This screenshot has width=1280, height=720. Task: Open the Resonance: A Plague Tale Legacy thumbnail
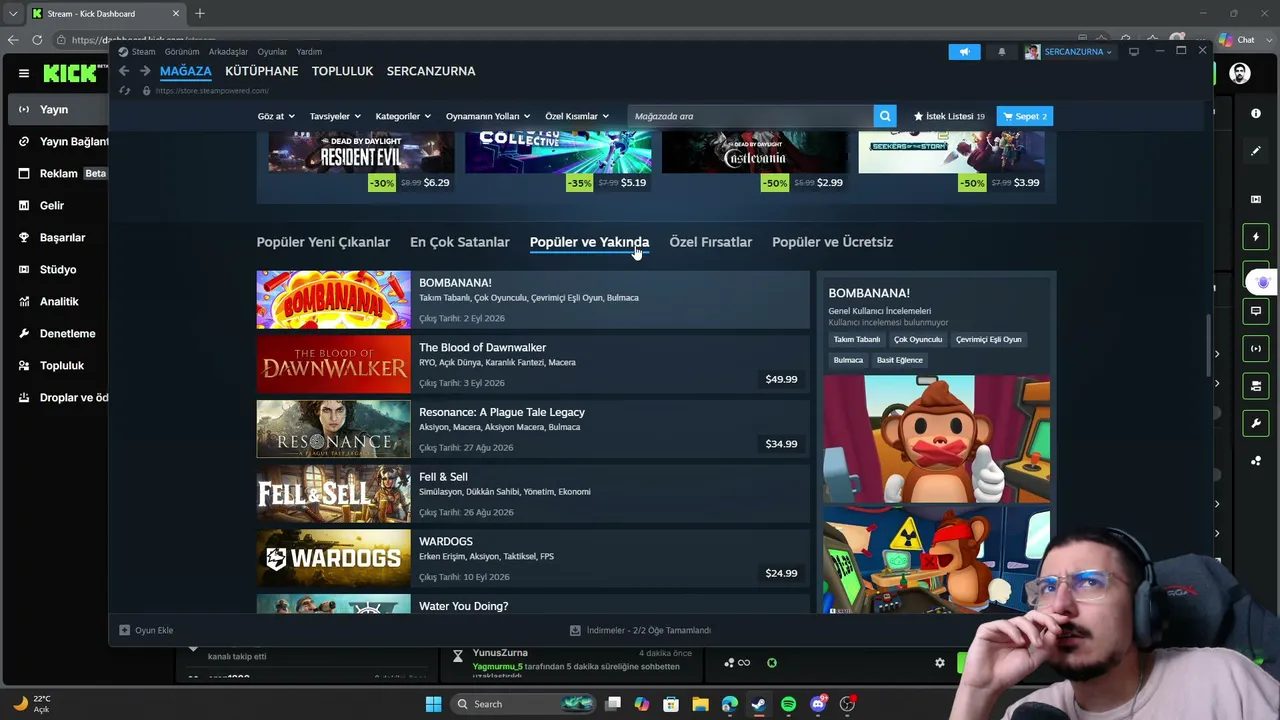point(333,429)
